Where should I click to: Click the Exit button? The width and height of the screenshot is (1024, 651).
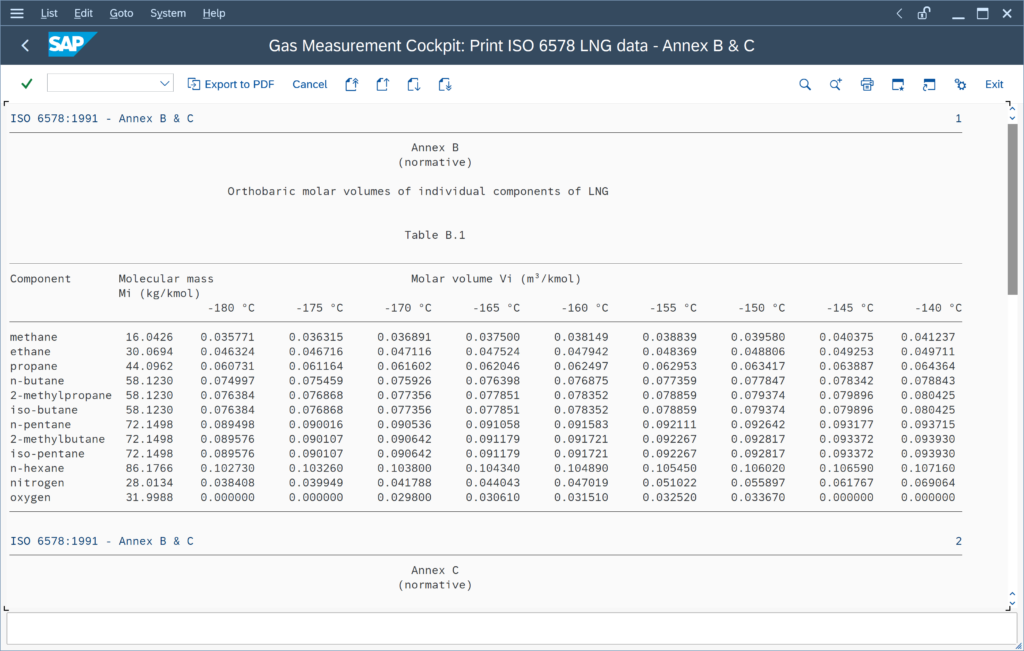tap(994, 84)
